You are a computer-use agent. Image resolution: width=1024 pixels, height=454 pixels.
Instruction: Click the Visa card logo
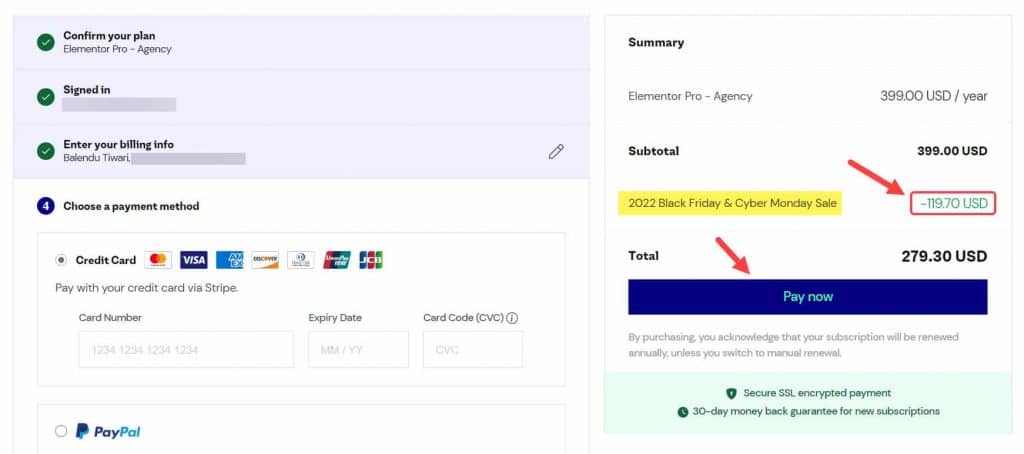194,260
